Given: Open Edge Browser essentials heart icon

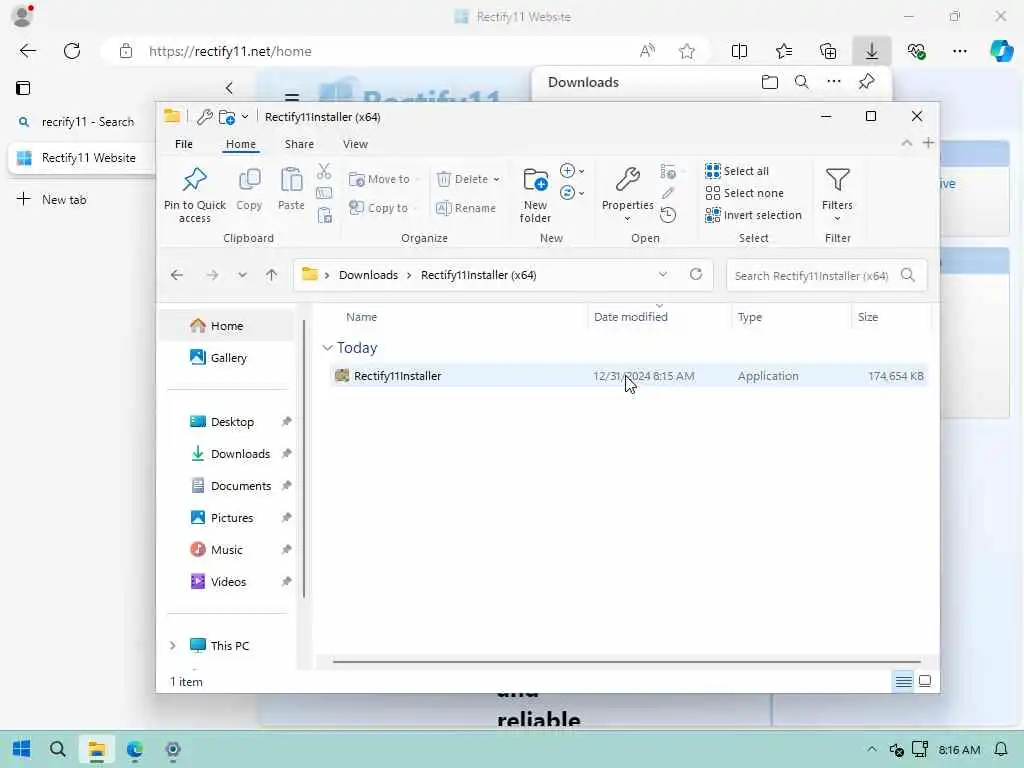Looking at the screenshot, I should click(x=916, y=51).
